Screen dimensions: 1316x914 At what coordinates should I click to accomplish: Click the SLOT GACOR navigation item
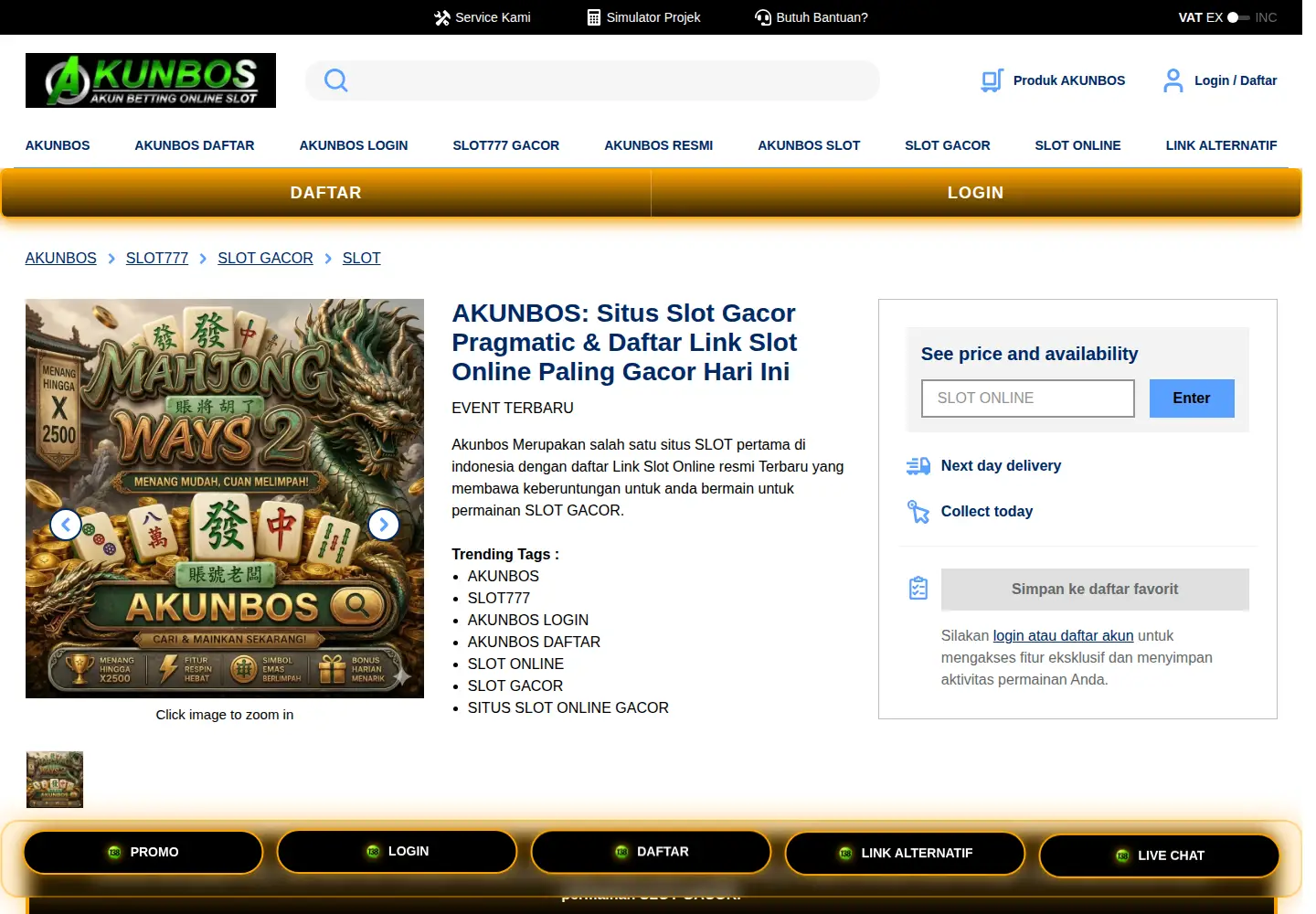(948, 145)
